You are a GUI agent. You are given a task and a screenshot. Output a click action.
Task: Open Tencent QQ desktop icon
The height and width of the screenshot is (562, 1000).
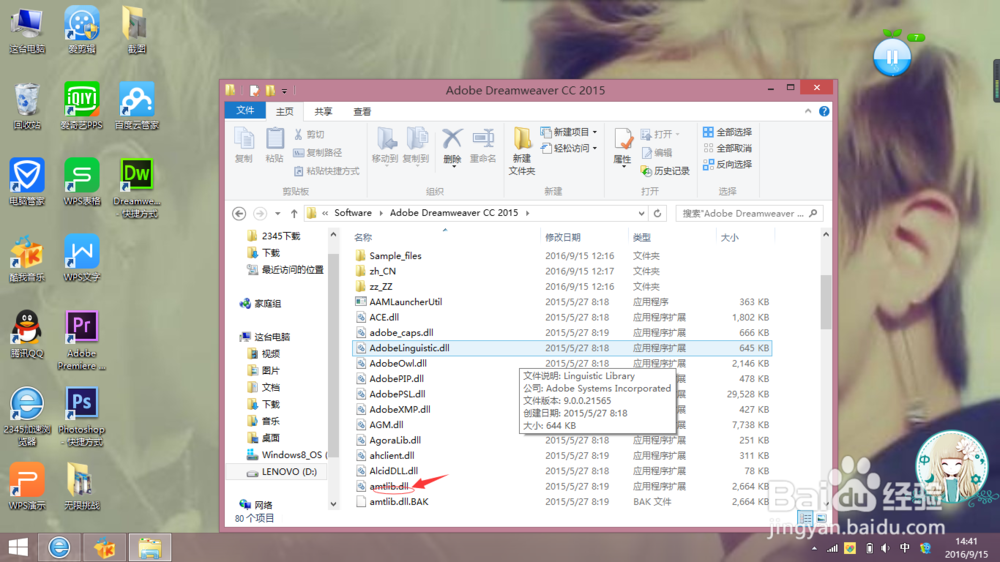(x=27, y=334)
